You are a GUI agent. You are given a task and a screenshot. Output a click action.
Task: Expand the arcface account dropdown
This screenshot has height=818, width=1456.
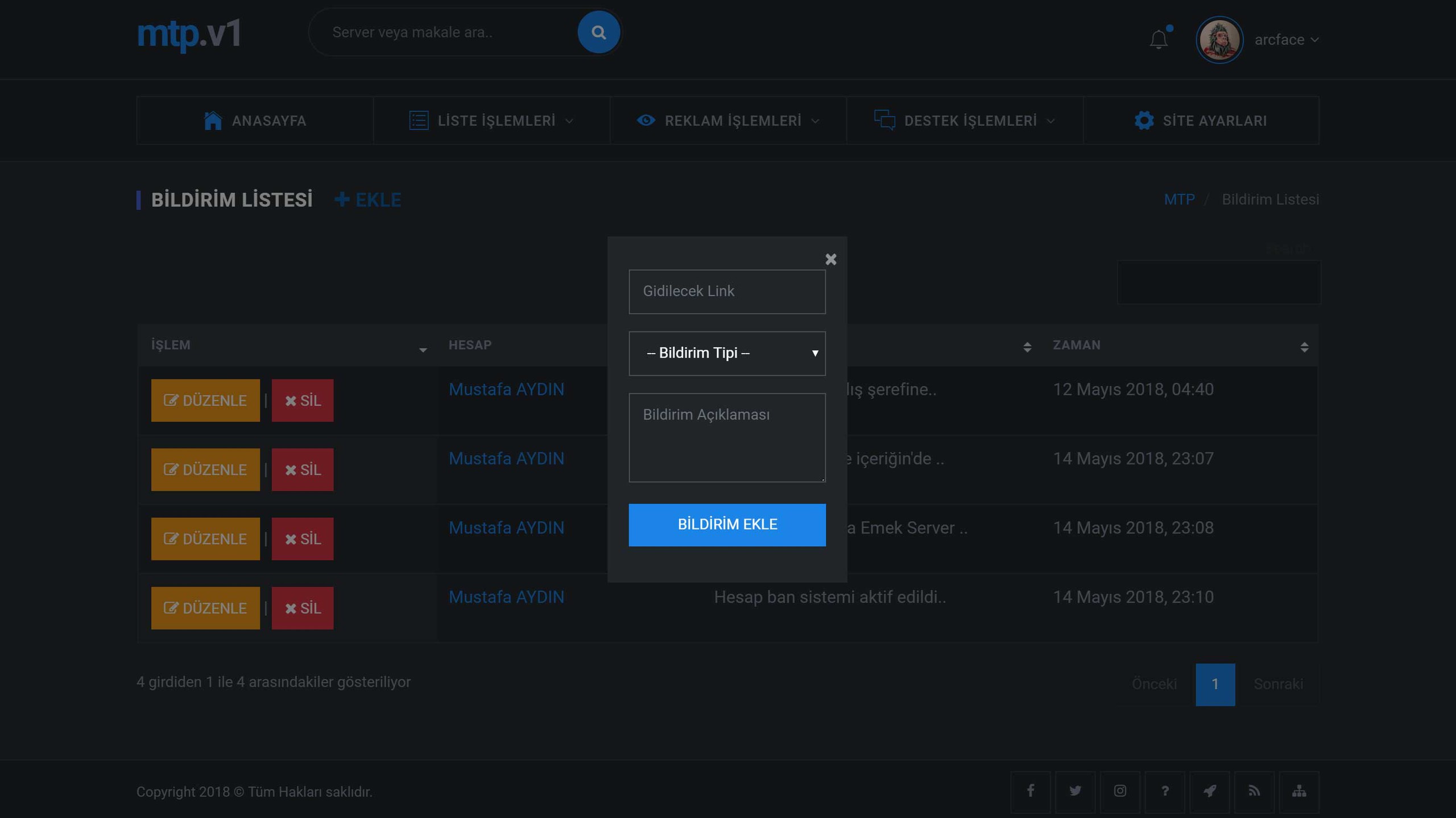[x=1287, y=40]
